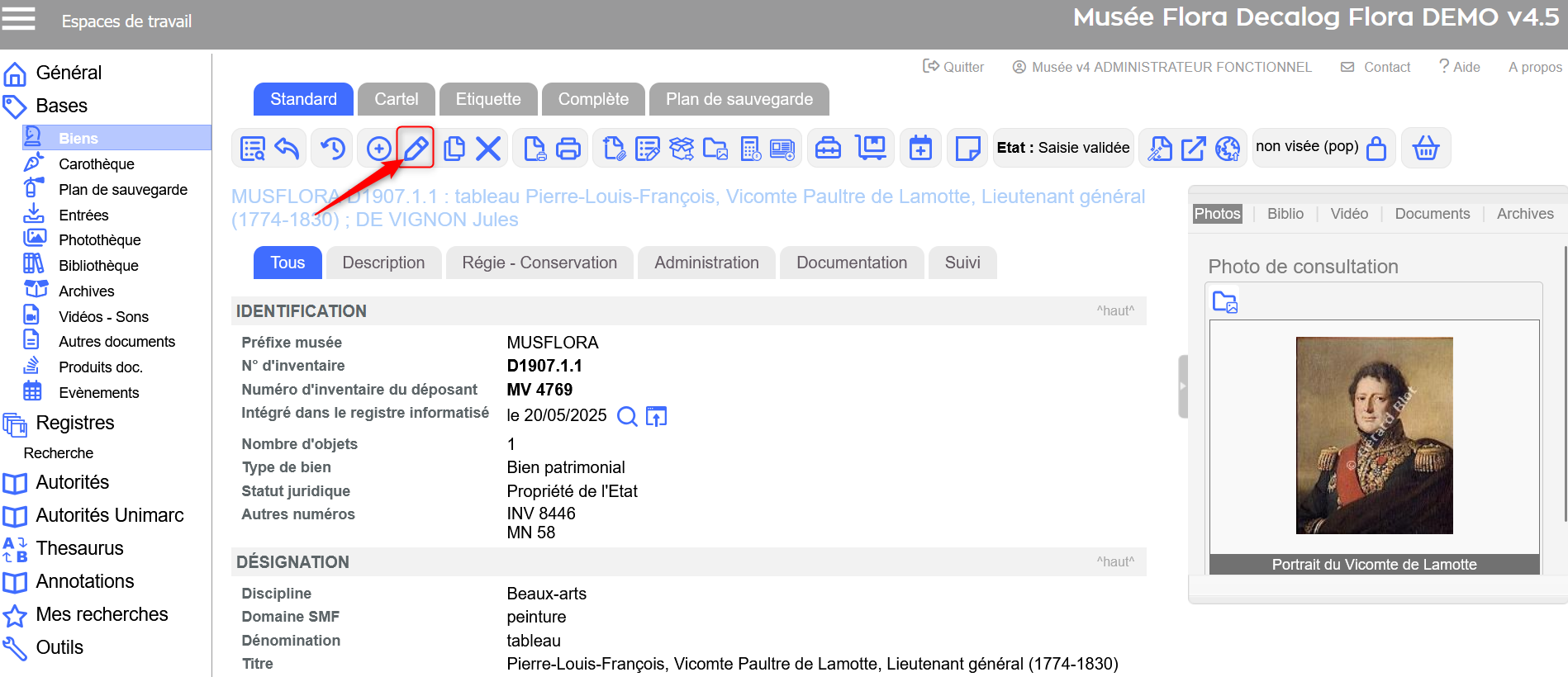
Task: Click the history clock icon
Action: click(x=333, y=149)
